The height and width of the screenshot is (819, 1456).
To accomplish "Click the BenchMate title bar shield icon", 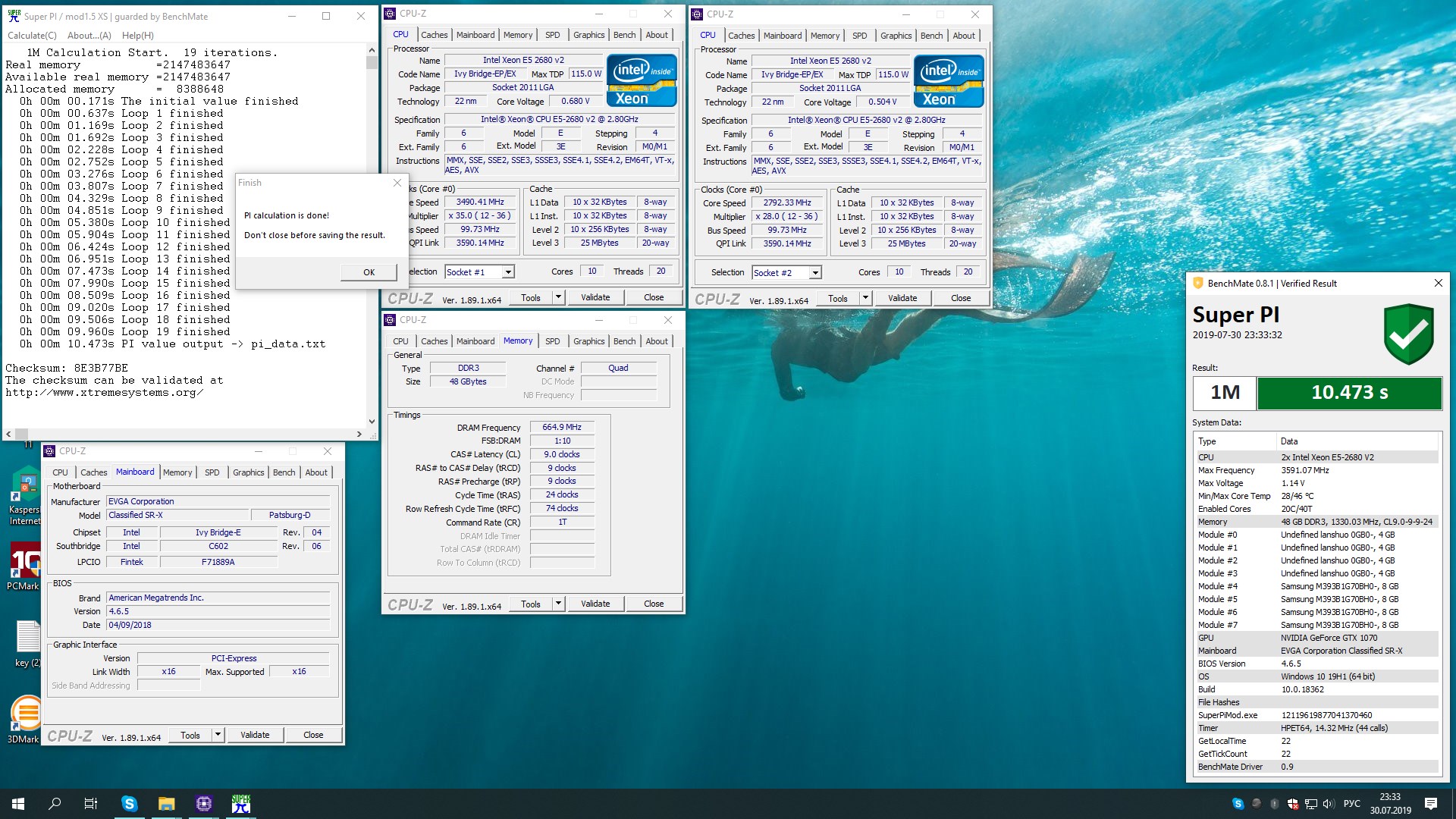I will click(1198, 283).
